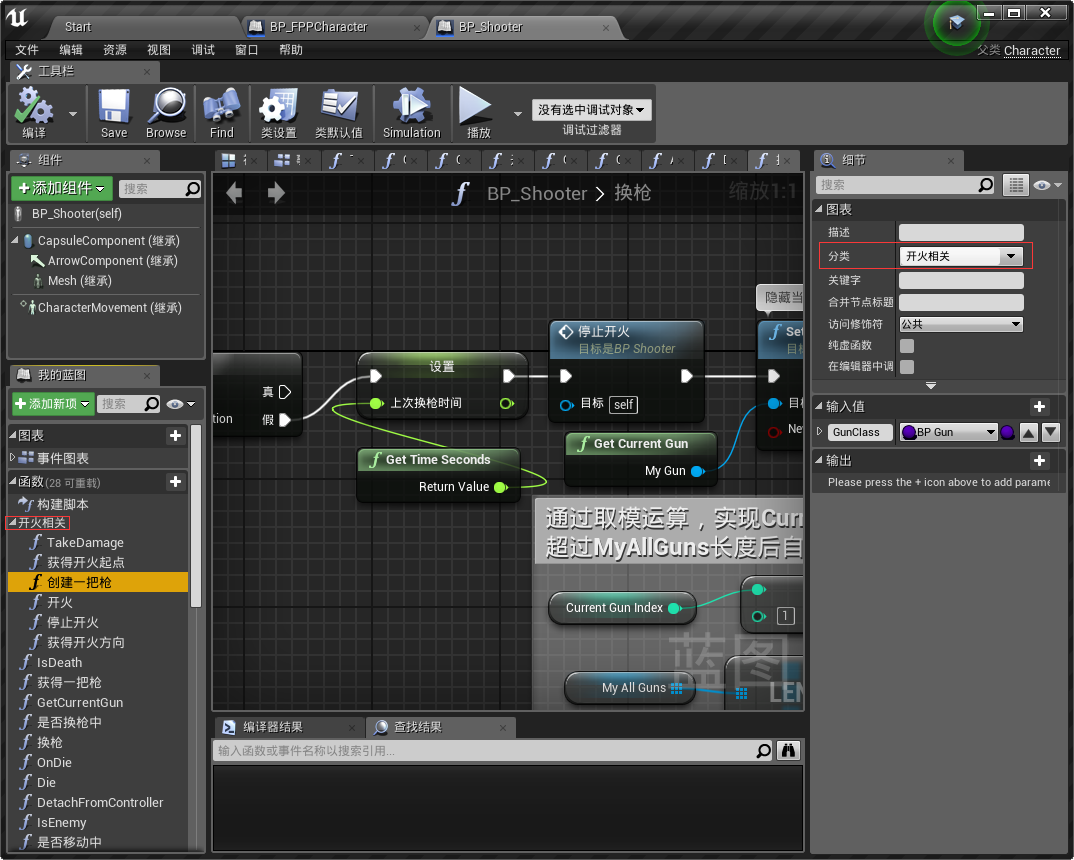Expand GunClass input row arrow
This screenshot has height=860, width=1074.
[819, 432]
